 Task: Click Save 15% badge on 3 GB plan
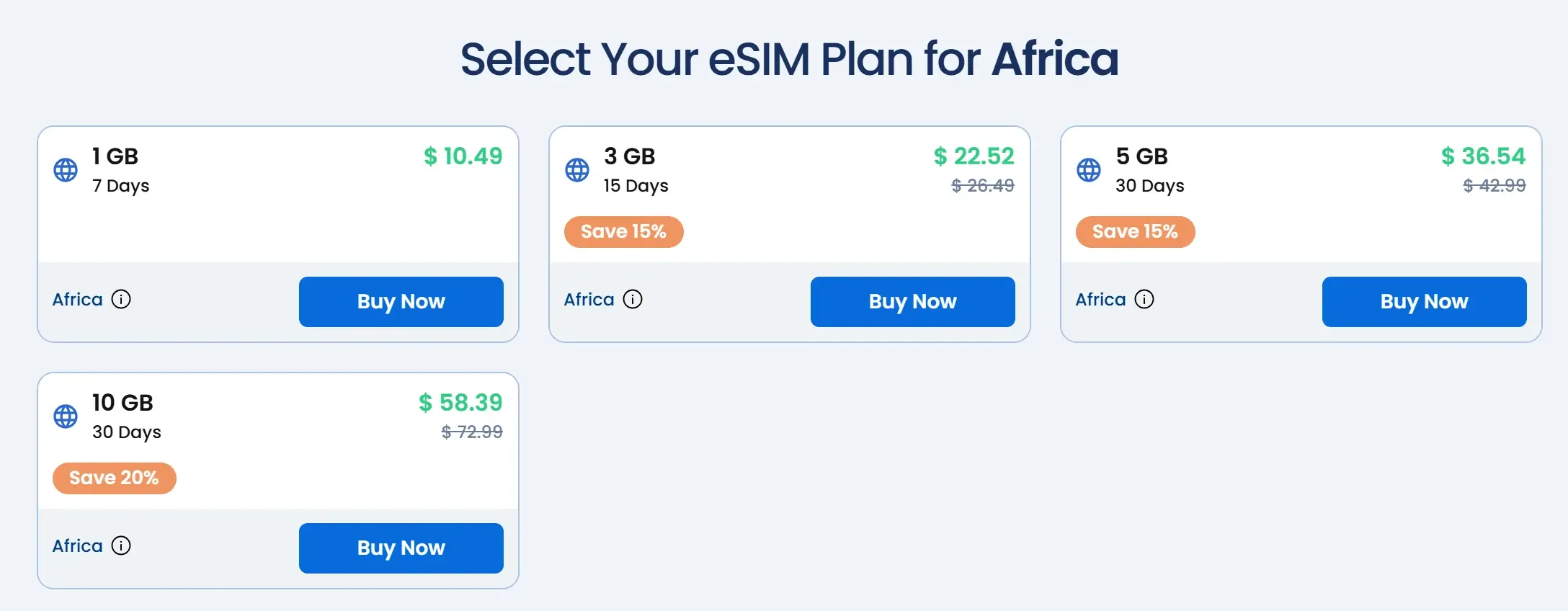coord(623,232)
